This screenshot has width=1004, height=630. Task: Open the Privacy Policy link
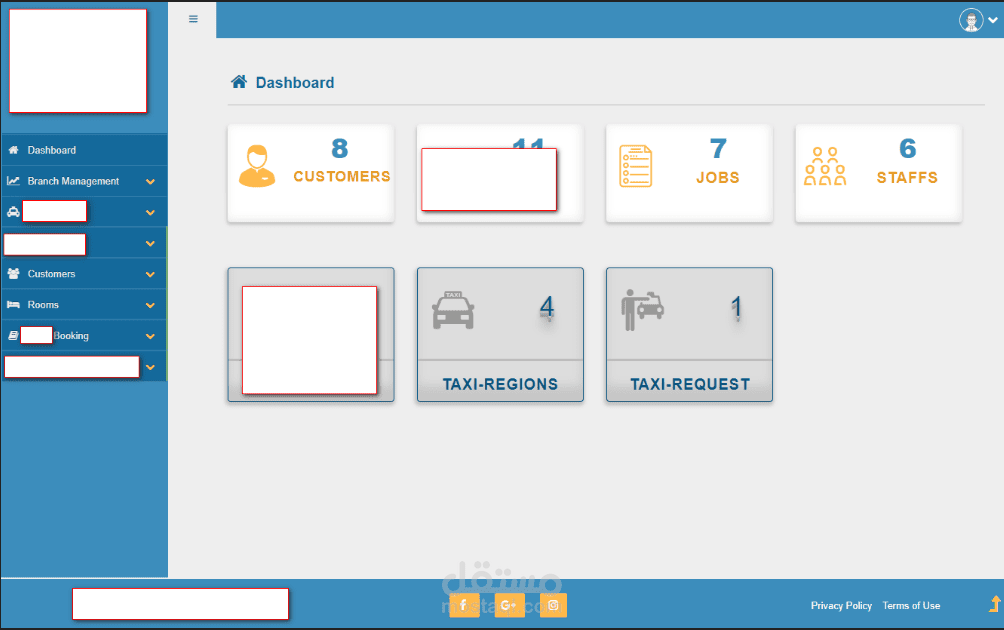(841, 606)
